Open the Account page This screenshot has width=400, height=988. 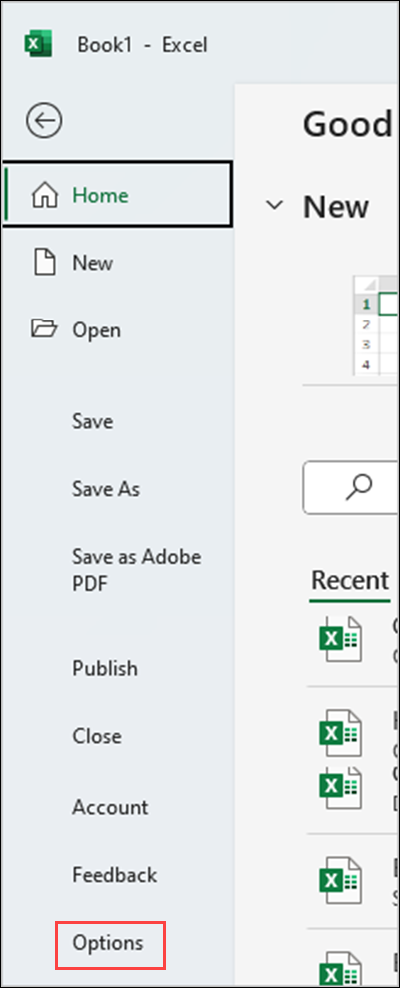[x=110, y=807]
